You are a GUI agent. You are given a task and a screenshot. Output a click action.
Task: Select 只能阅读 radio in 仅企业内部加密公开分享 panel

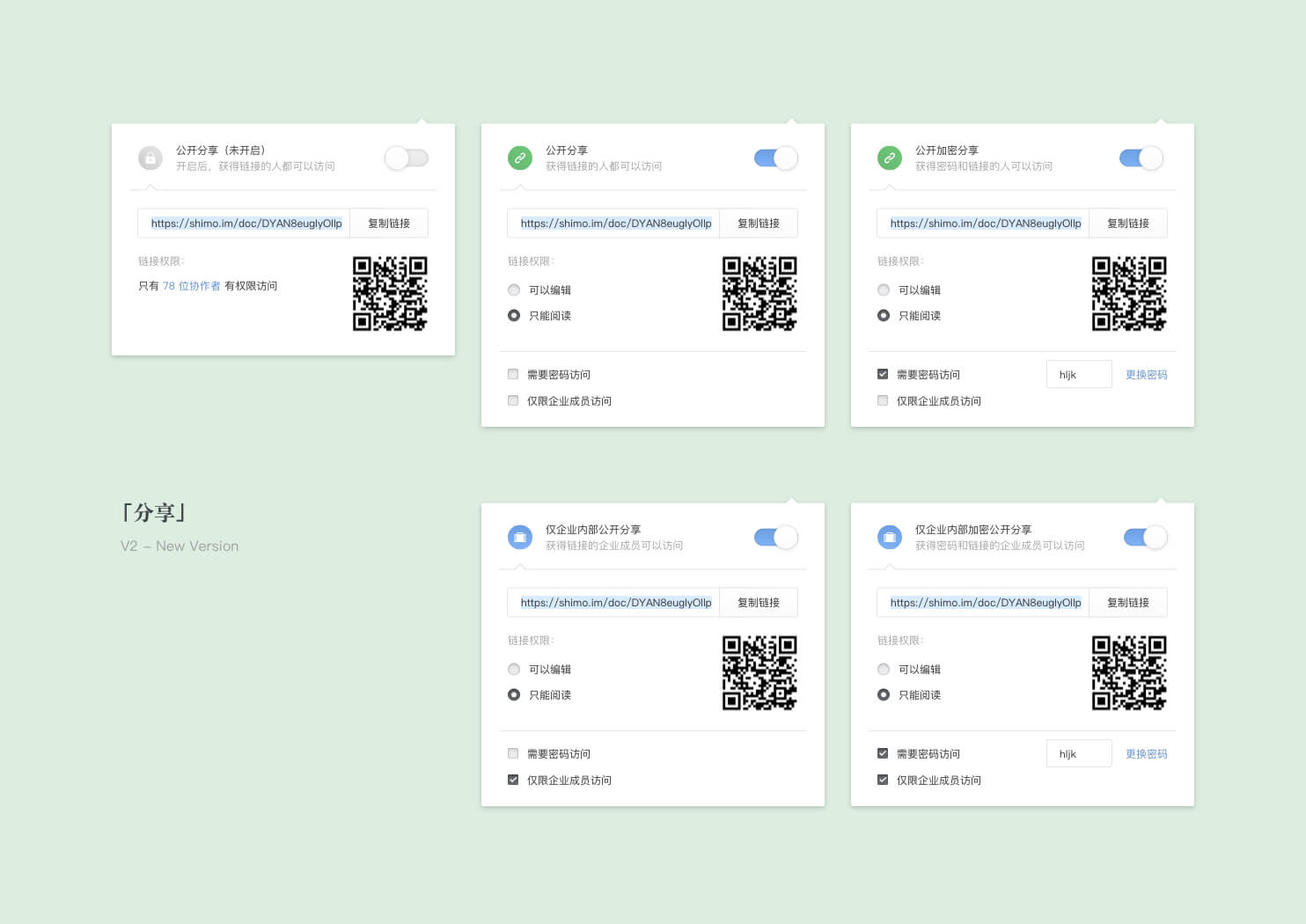tap(884, 695)
